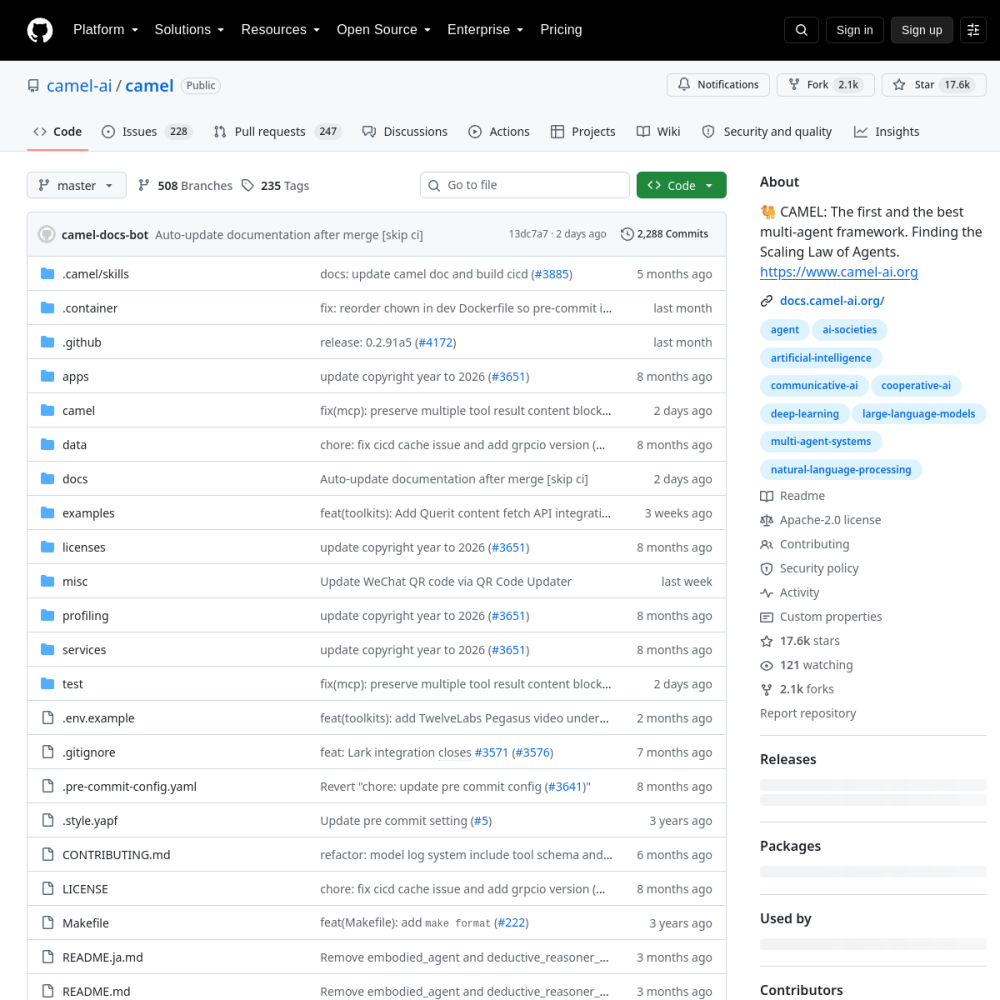Screen dimensions: 1000x1000
Task: Select the natural-language-processing topic tag
Action: [x=841, y=469]
